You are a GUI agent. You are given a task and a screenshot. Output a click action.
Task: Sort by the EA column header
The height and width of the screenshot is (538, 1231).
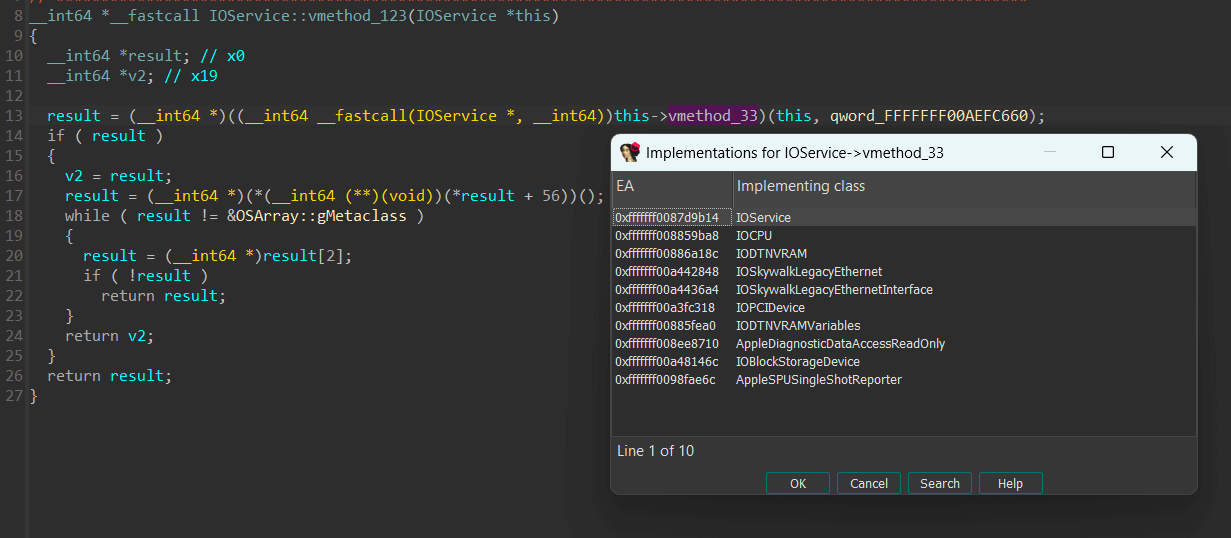click(x=673, y=186)
